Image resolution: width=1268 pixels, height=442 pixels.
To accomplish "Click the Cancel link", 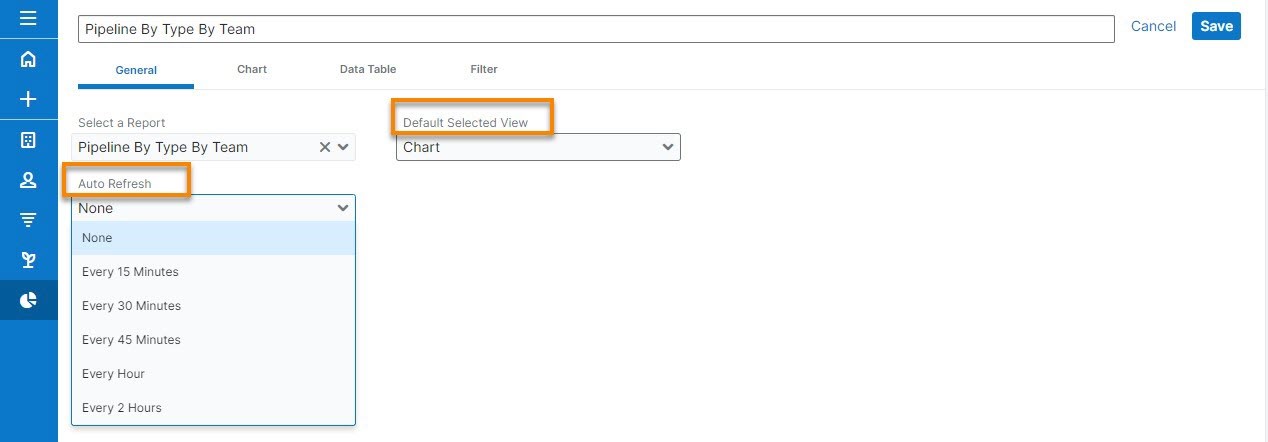I will tap(1153, 26).
